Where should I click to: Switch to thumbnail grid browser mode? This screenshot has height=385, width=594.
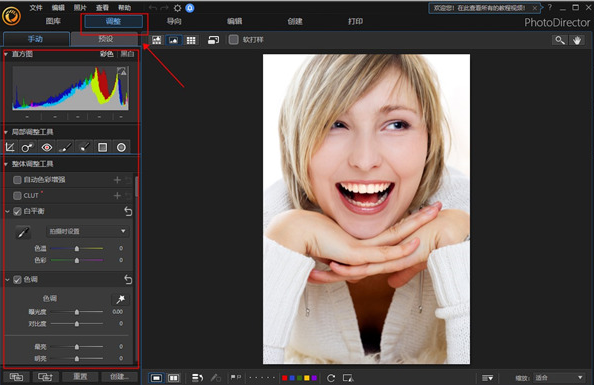191,40
